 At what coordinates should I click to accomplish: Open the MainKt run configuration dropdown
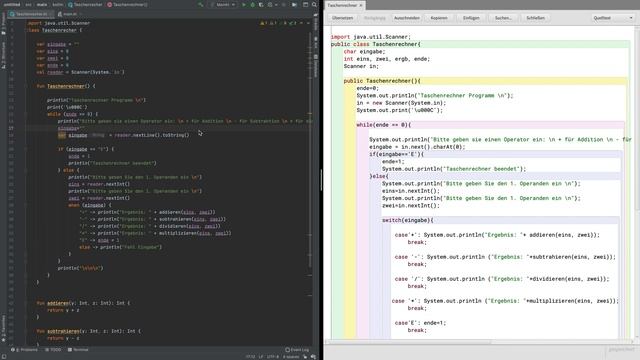[223, 4]
